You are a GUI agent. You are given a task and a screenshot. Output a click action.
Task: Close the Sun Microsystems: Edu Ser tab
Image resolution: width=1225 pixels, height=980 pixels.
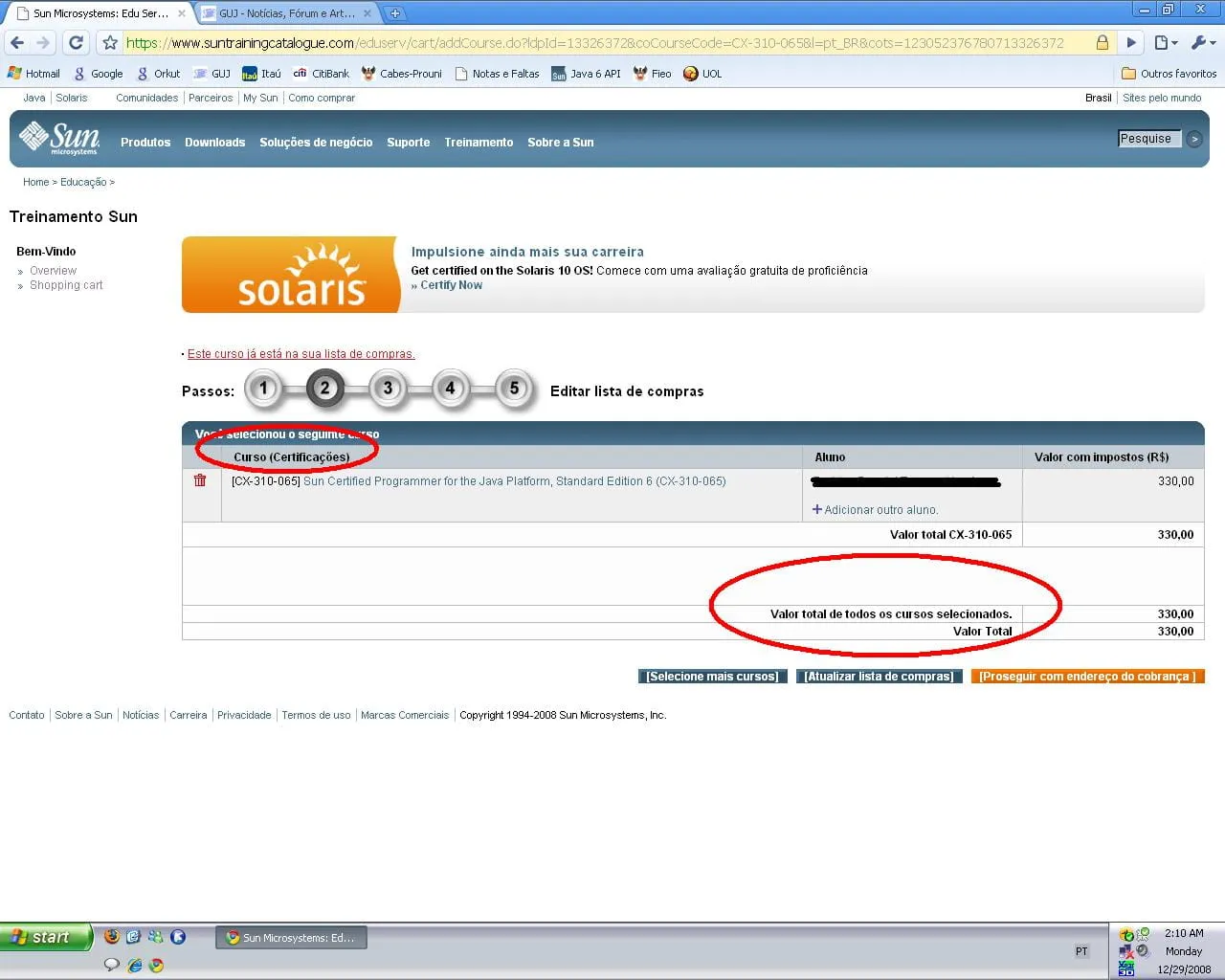click(x=182, y=13)
